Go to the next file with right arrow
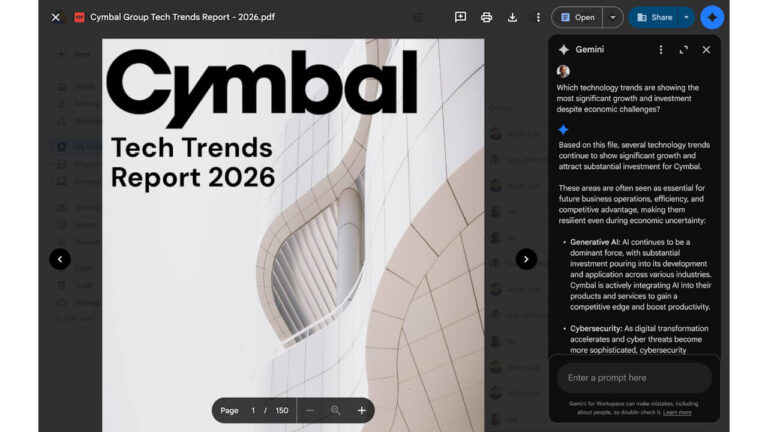The height and width of the screenshot is (432, 768). [x=526, y=259]
